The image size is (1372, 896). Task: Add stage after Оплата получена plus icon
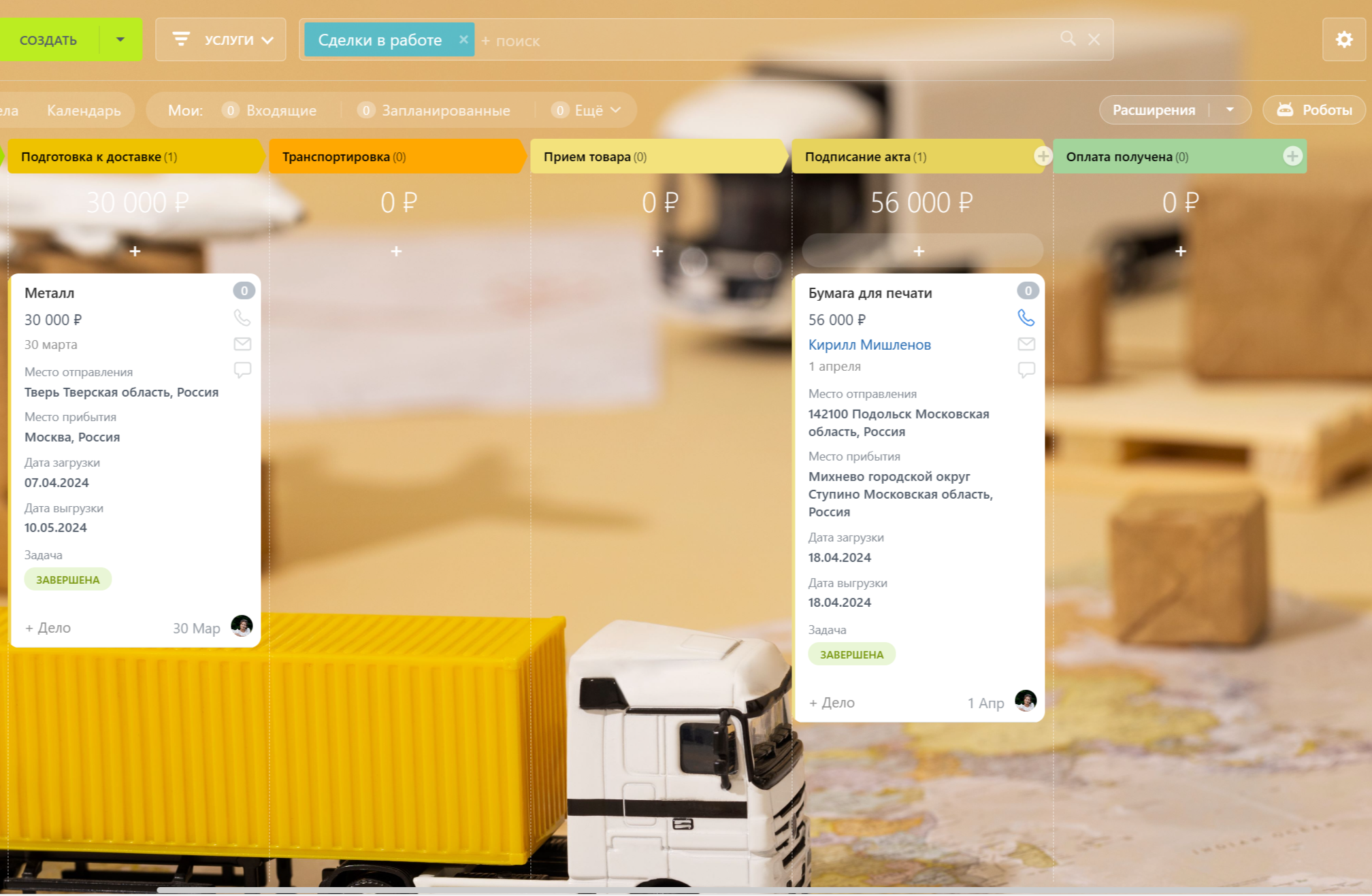tap(1292, 156)
